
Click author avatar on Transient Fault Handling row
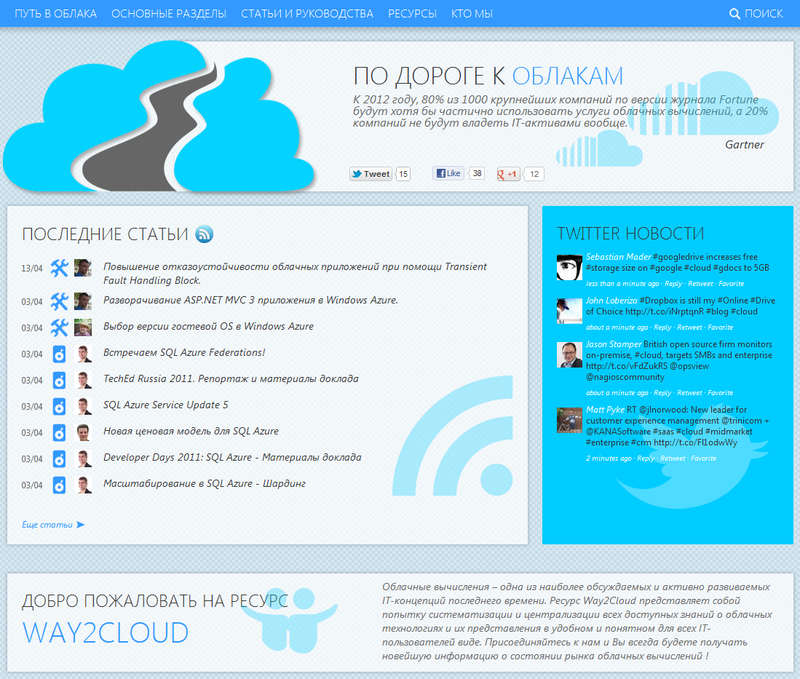pos(83,268)
